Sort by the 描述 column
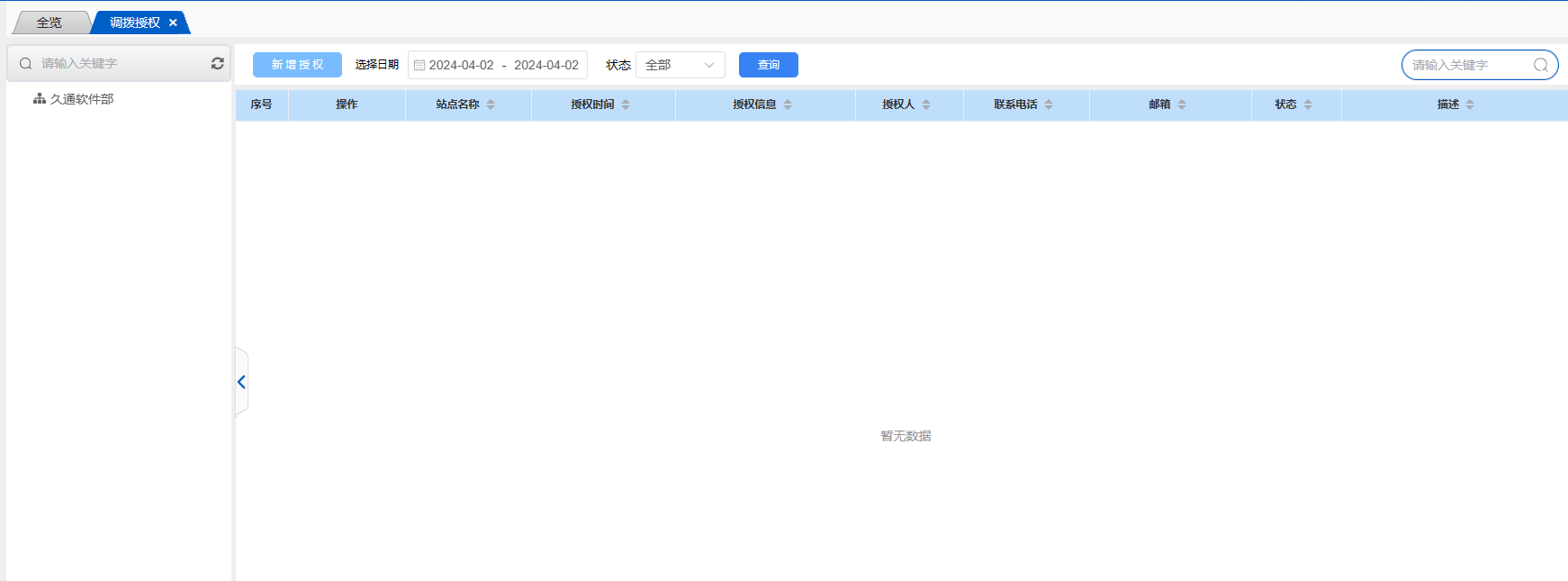Viewport: 1568px width, 581px height. point(1470,104)
